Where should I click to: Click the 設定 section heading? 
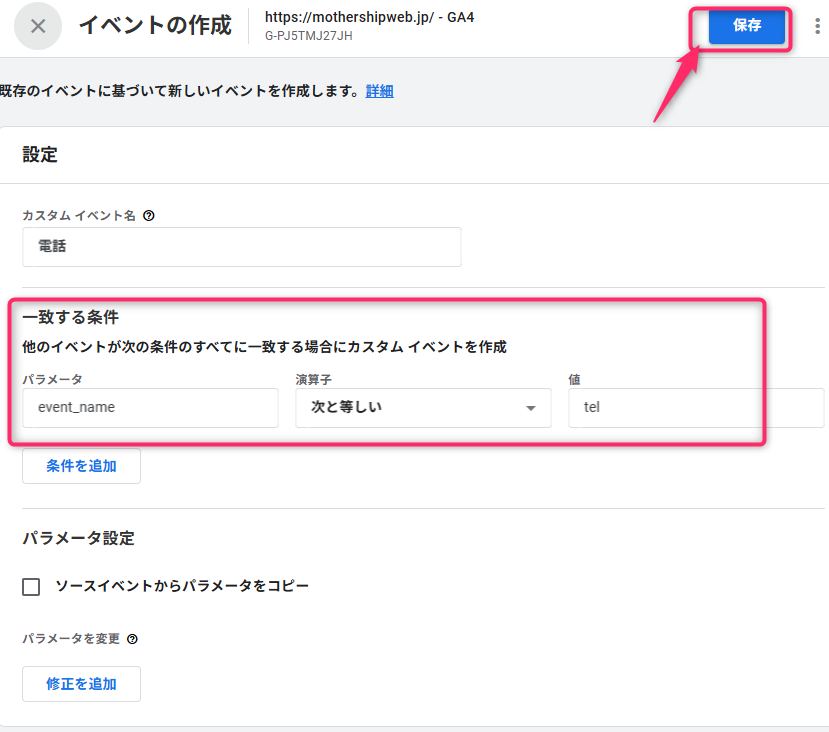pos(40,155)
